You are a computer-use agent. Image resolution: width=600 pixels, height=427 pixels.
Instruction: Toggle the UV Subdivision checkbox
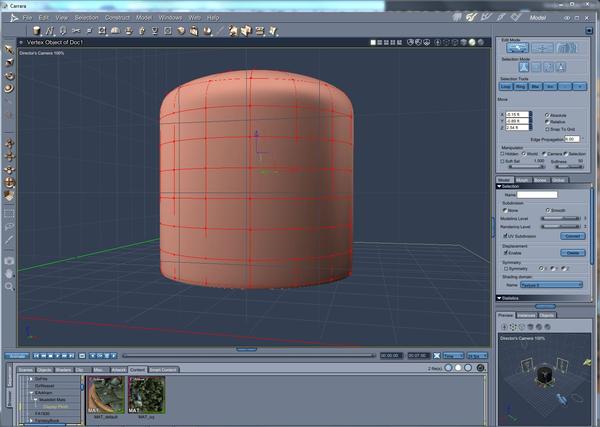coord(506,236)
